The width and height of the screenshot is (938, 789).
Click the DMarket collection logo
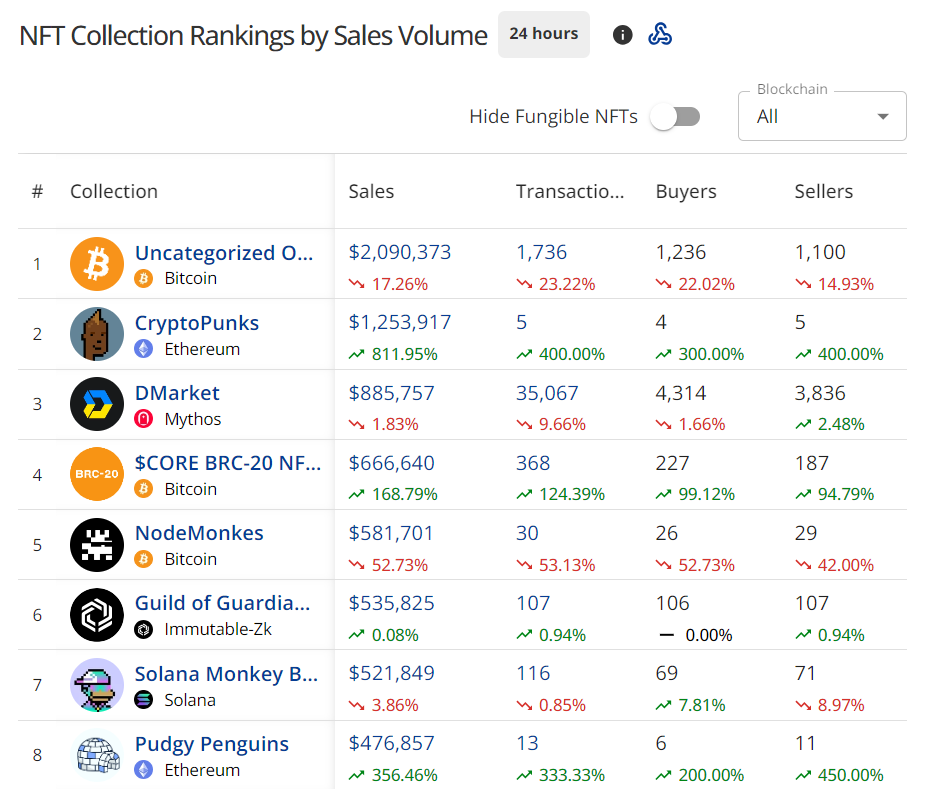point(97,404)
